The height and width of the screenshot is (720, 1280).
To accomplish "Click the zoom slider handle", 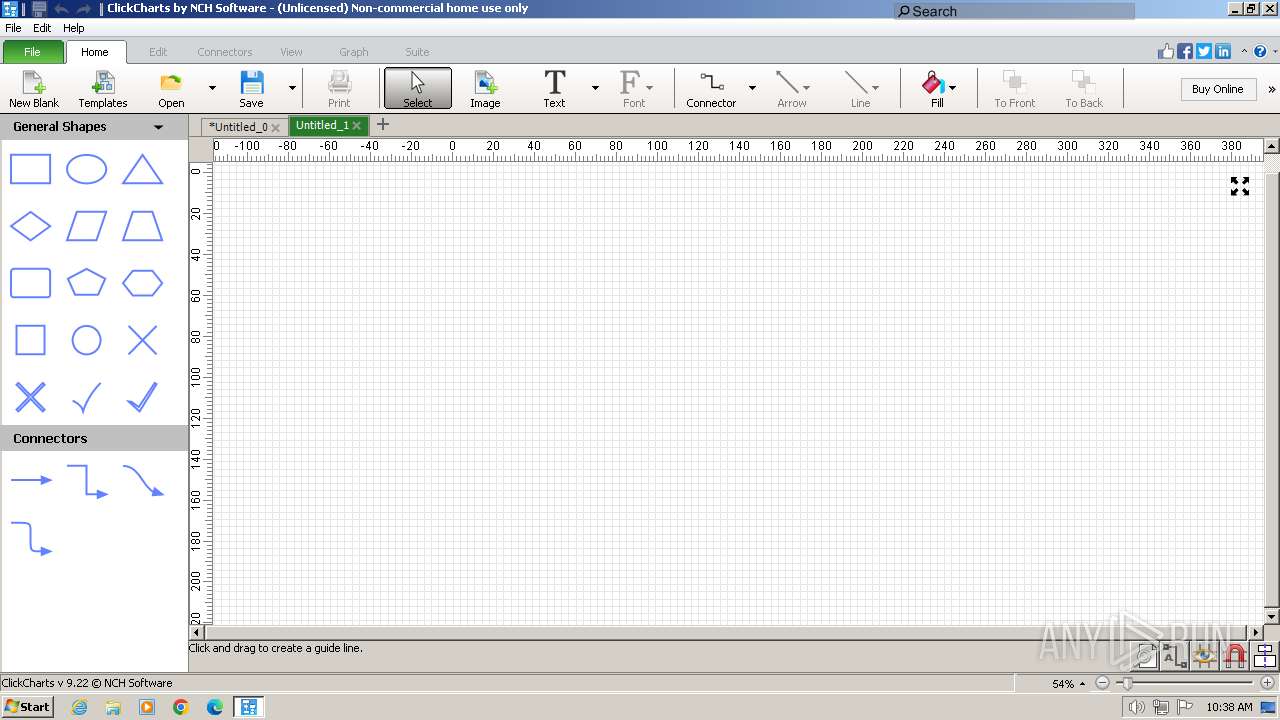I will (1127, 683).
